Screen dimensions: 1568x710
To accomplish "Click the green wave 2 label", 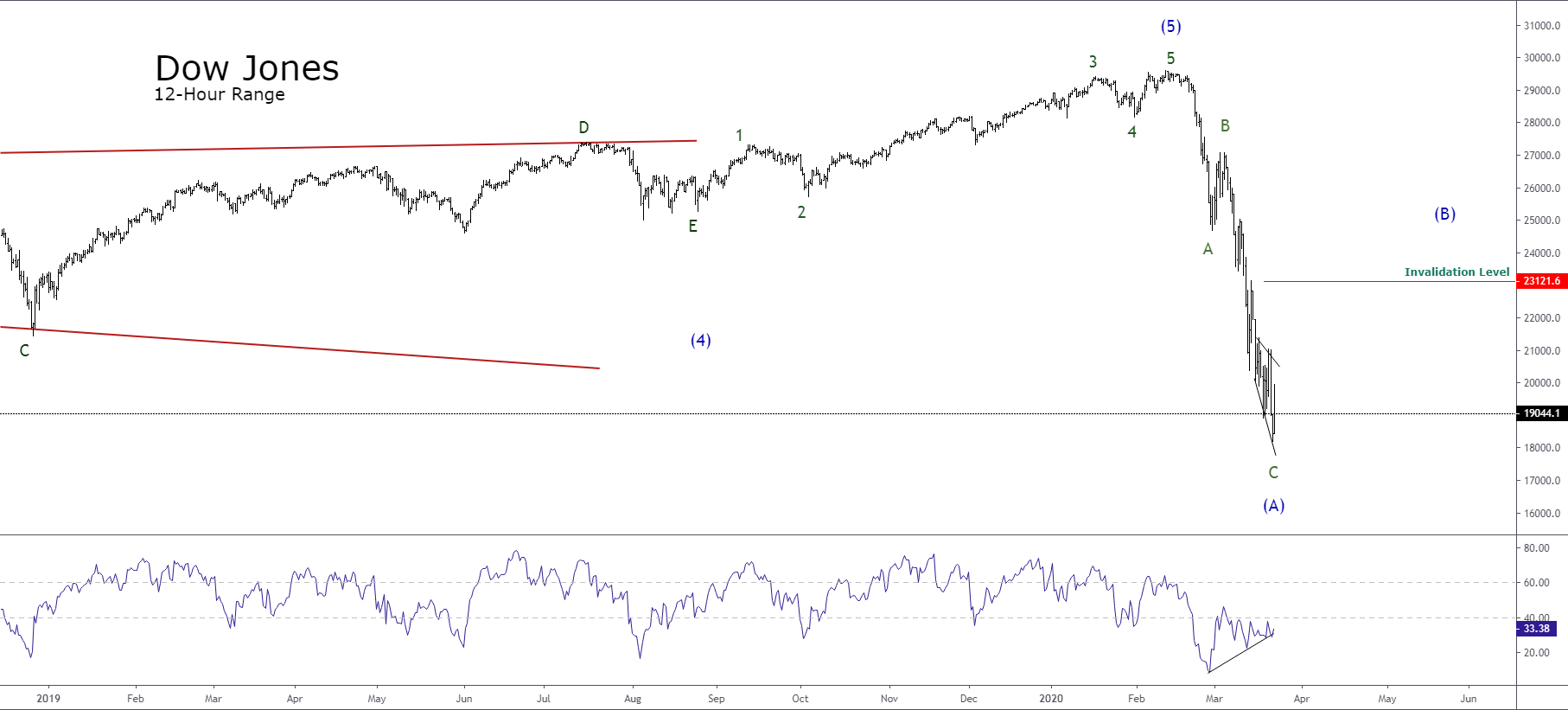I will [x=801, y=212].
